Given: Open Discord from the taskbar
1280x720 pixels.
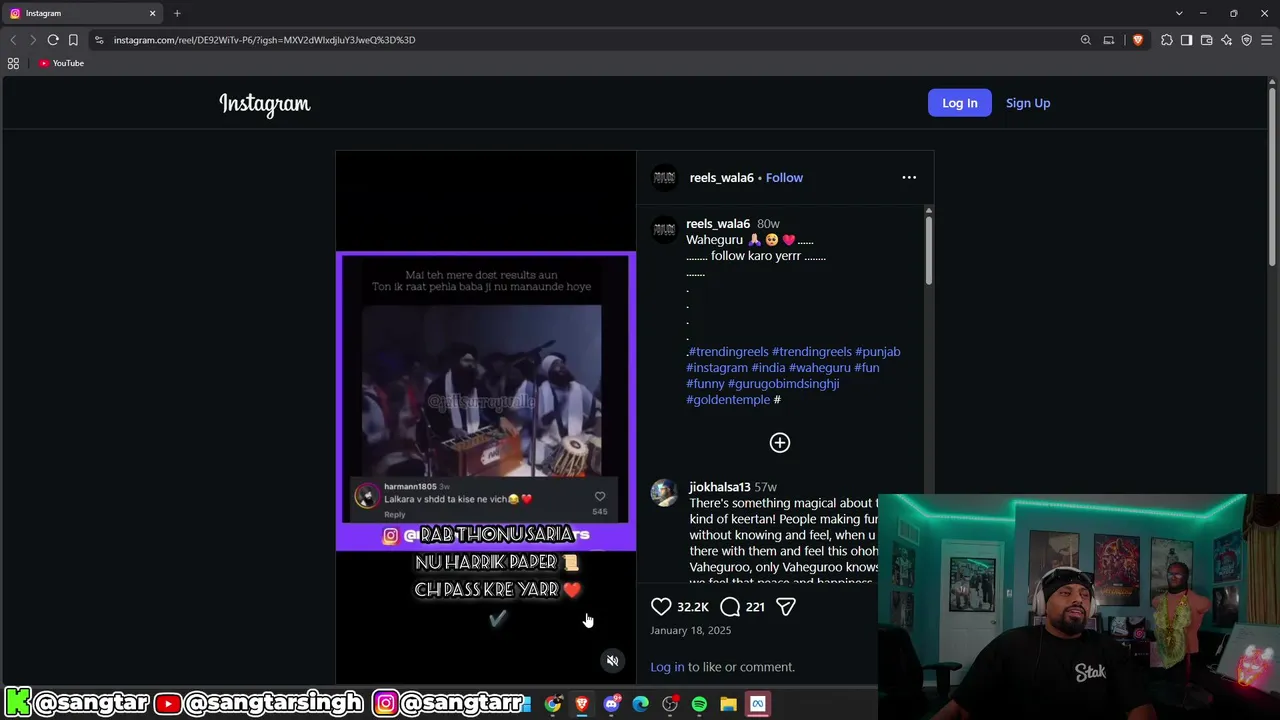Looking at the screenshot, I should point(611,704).
